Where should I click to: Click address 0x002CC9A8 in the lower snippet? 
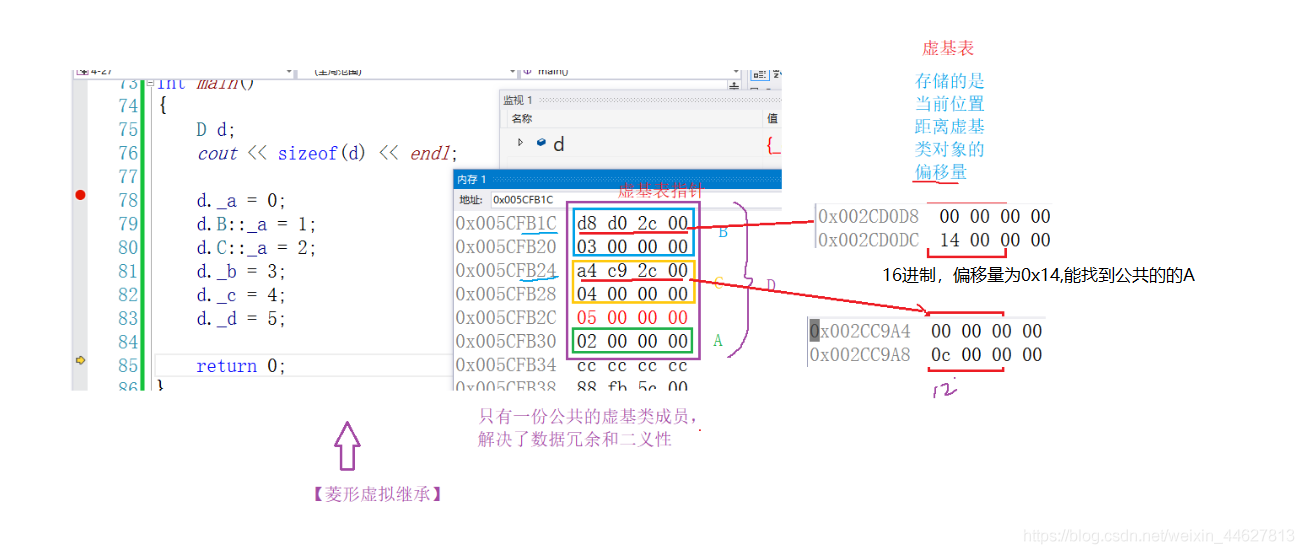(860, 355)
